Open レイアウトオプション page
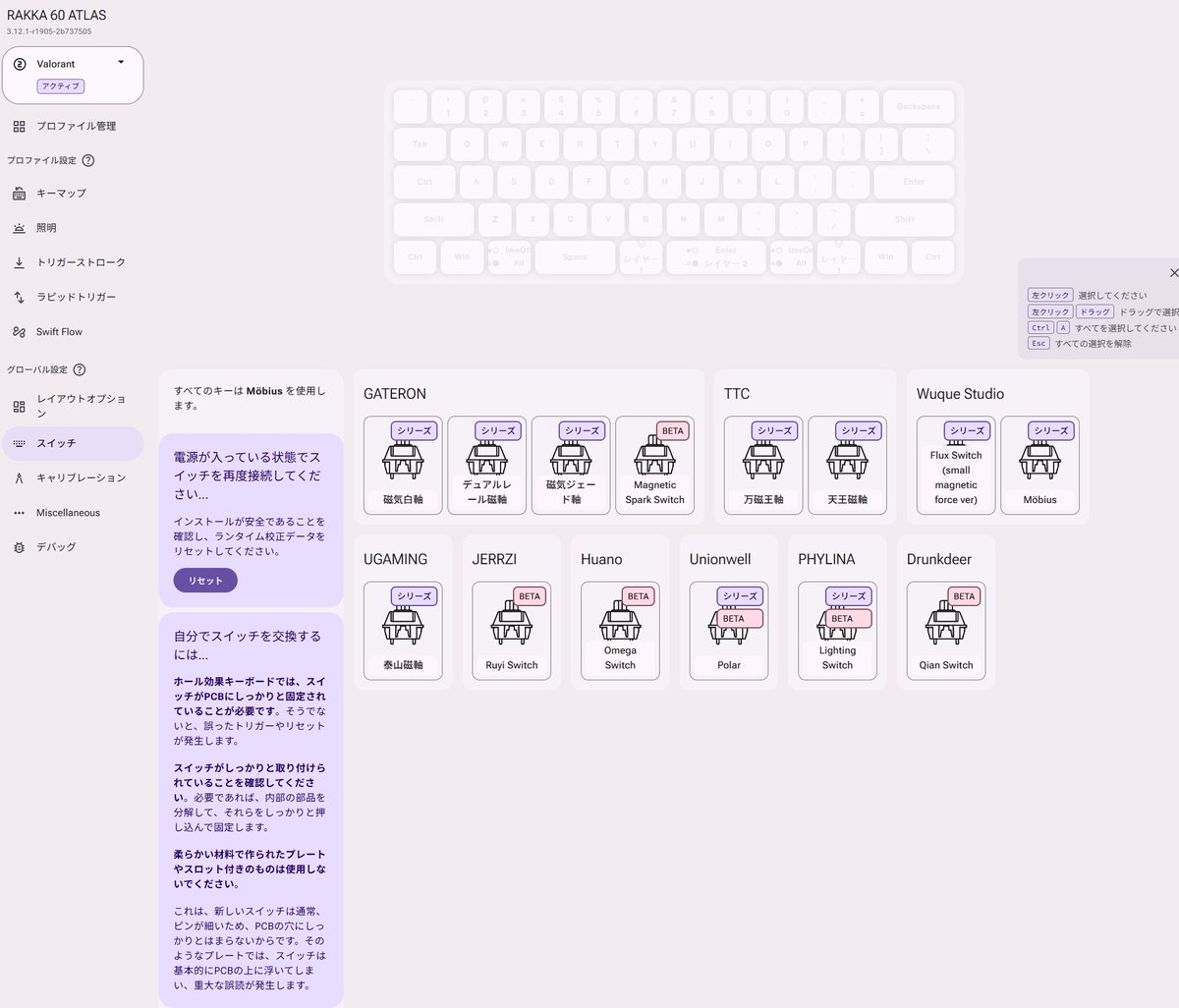1179x1008 pixels. coord(72,406)
